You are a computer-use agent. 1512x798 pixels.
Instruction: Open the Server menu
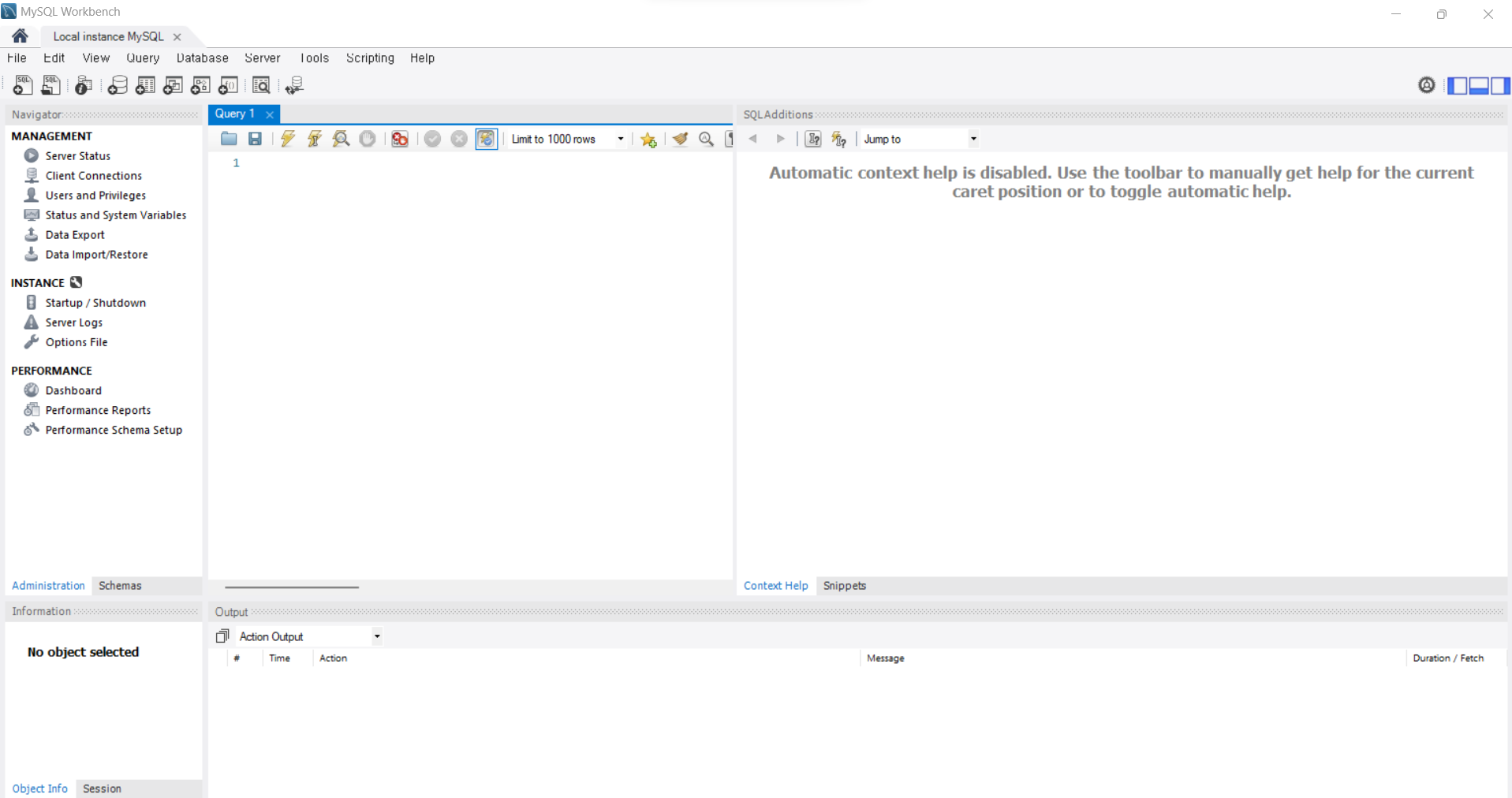coord(263,58)
